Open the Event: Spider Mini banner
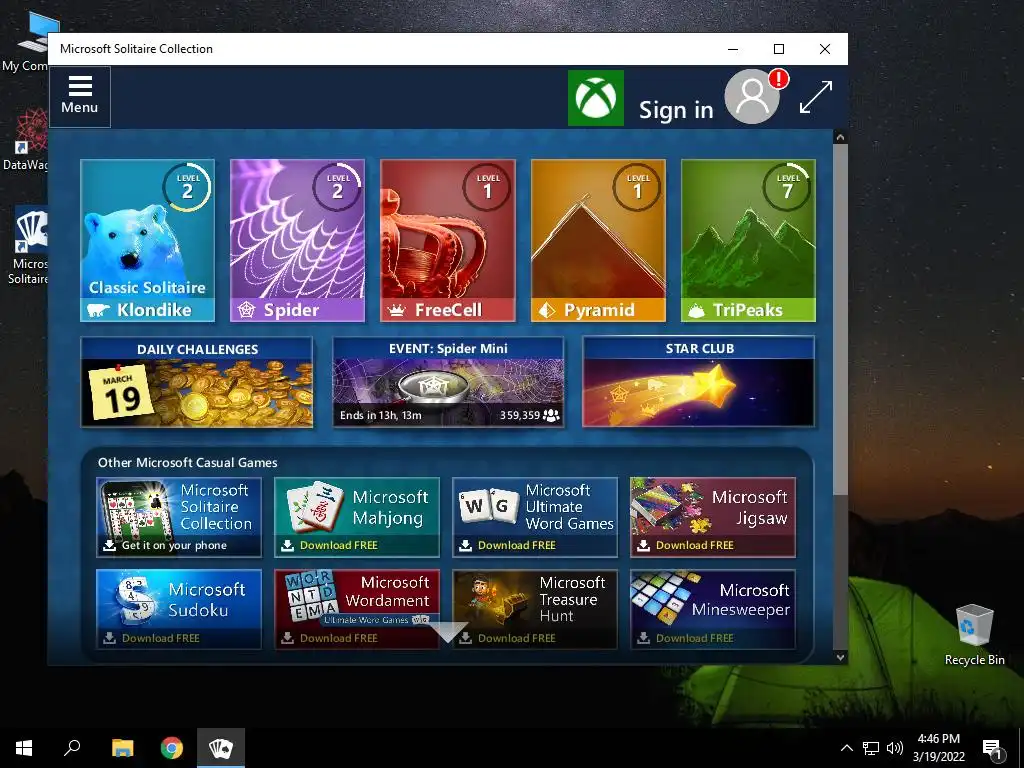 [x=448, y=382]
